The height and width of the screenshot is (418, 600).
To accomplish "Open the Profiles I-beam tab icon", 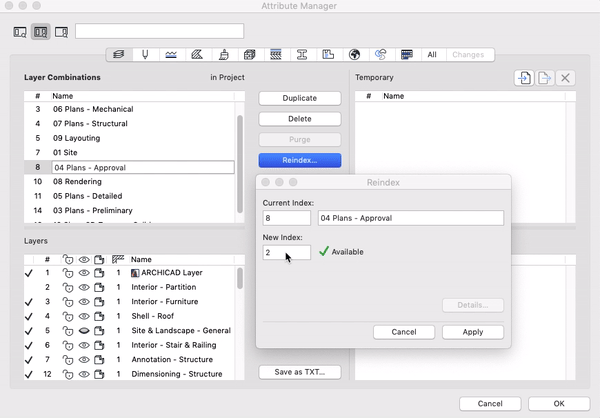I will pyautogui.click(x=302, y=54).
